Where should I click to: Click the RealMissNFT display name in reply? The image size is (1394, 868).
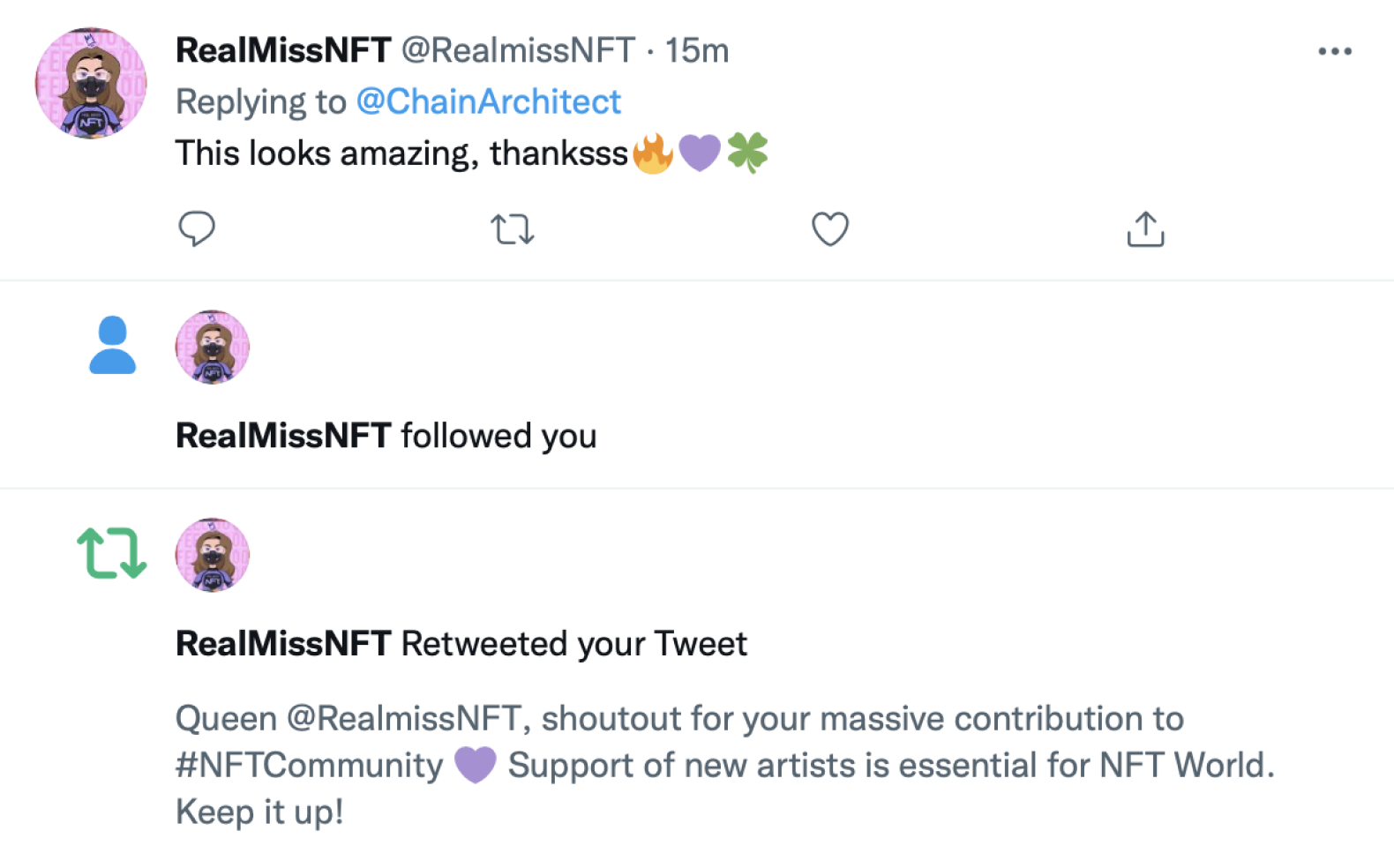tap(283, 51)
